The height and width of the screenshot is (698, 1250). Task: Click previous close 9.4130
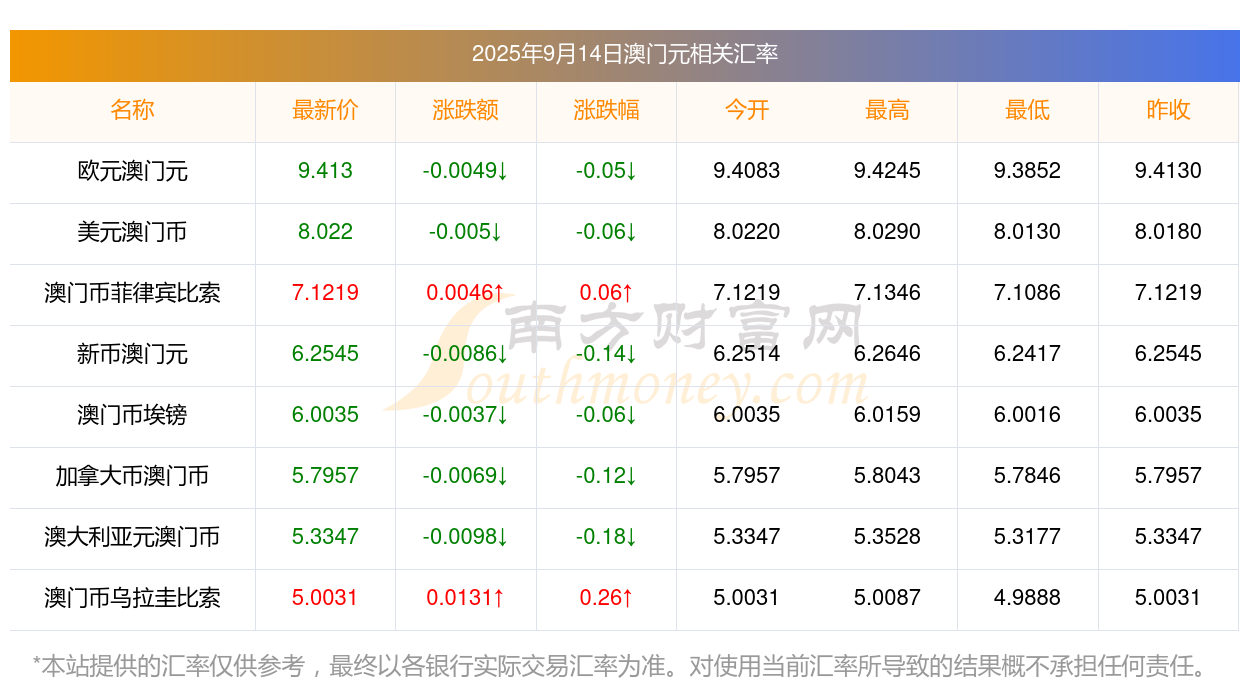pyautogui.click(x=1168, y=171)
